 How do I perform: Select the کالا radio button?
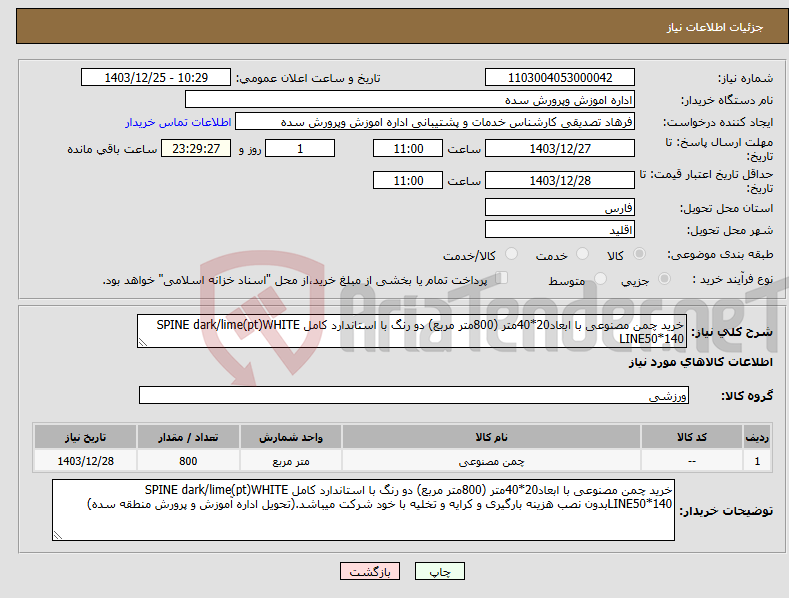pyautogui.click(x=640, y=254)
